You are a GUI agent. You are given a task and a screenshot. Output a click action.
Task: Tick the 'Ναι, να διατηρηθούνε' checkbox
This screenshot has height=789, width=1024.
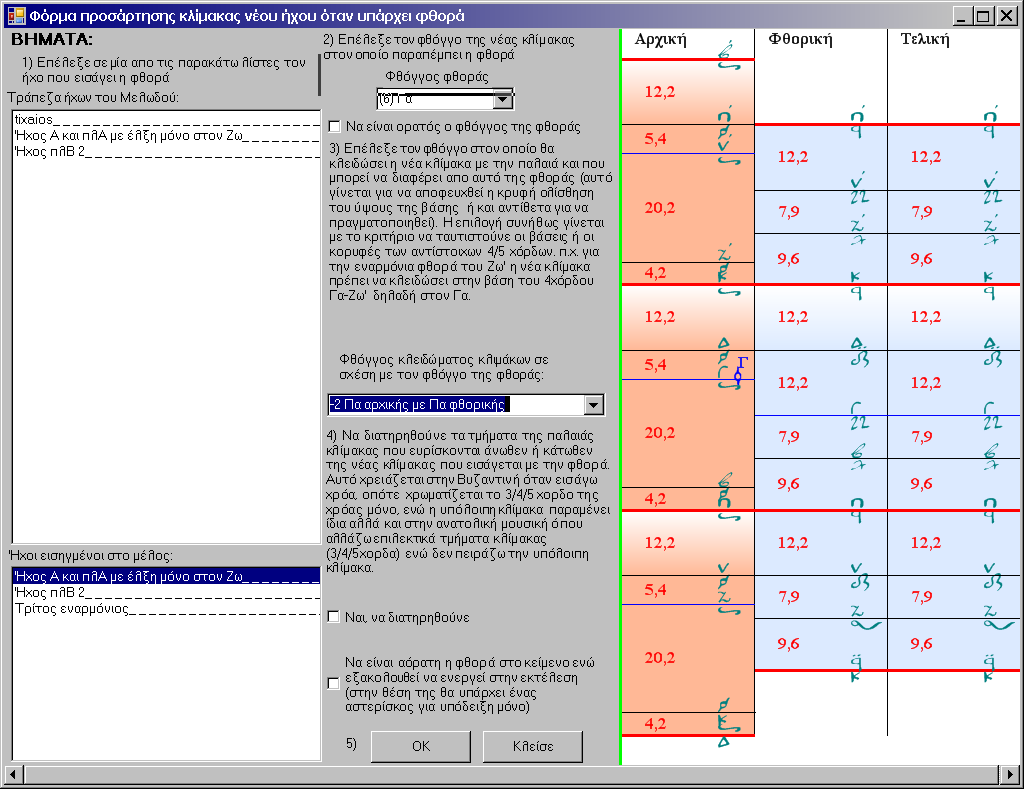click(335, 617)
